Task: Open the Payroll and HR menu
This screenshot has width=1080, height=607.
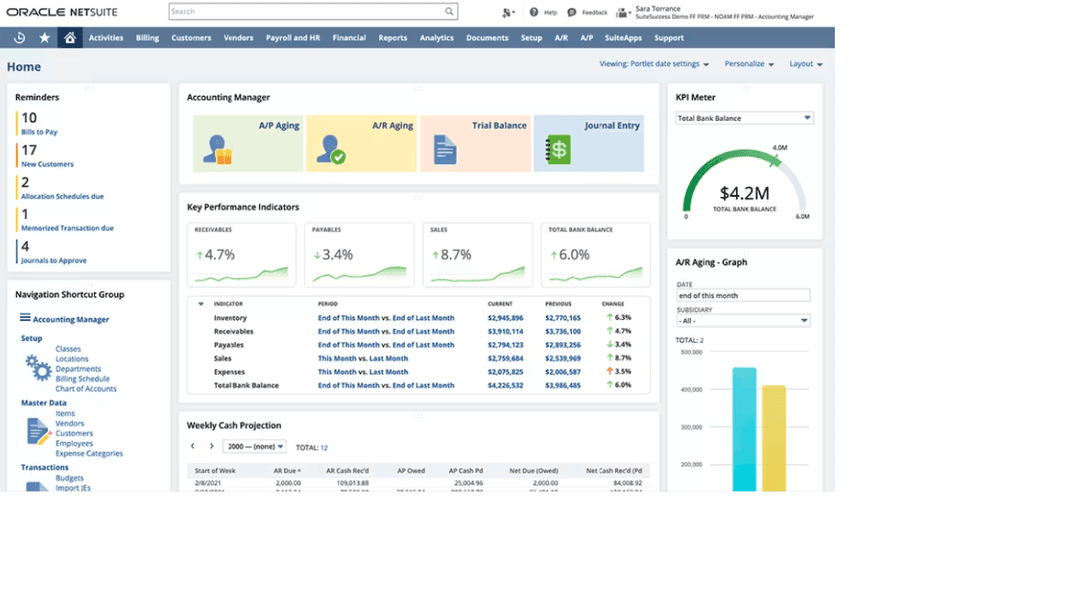Action: [x=292, y=37]
